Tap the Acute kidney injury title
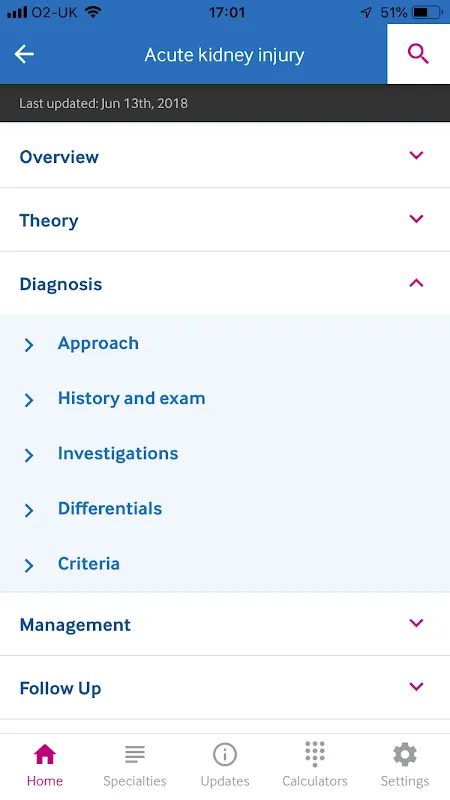The image size is (450, 800). [224, 55]
